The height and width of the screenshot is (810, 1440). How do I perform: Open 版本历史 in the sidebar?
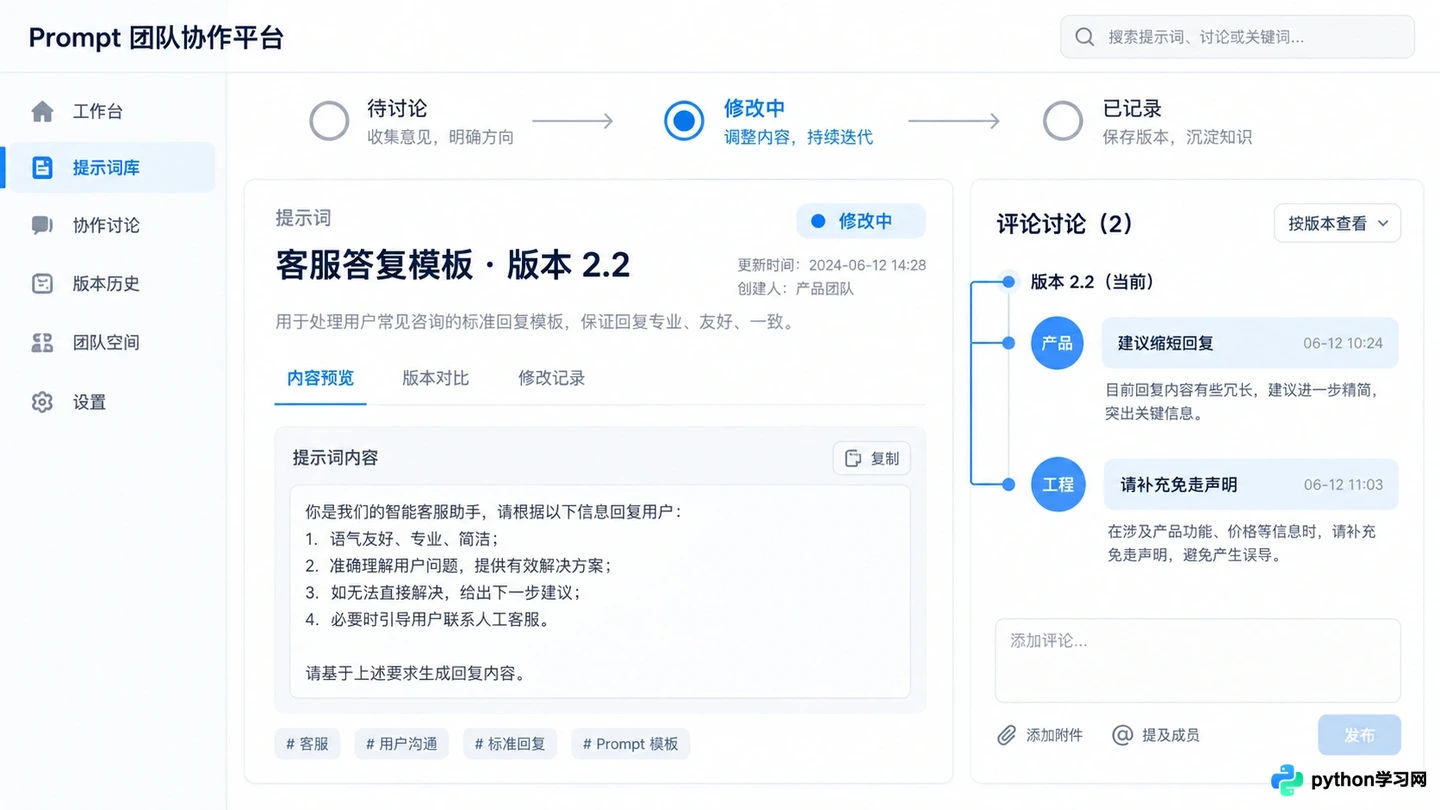click(x=110, y=283)
